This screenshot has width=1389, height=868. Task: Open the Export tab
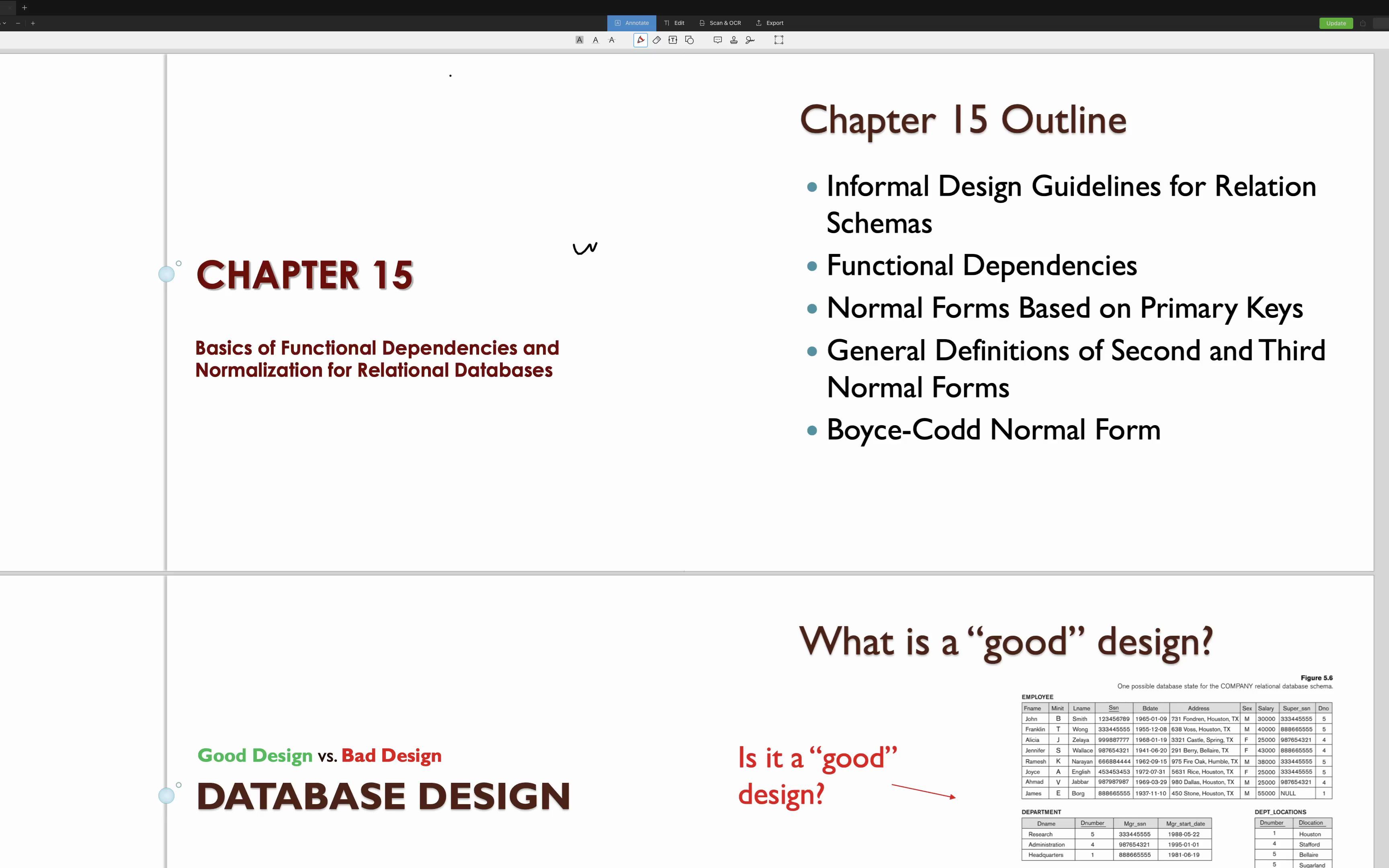pos(770,23)
